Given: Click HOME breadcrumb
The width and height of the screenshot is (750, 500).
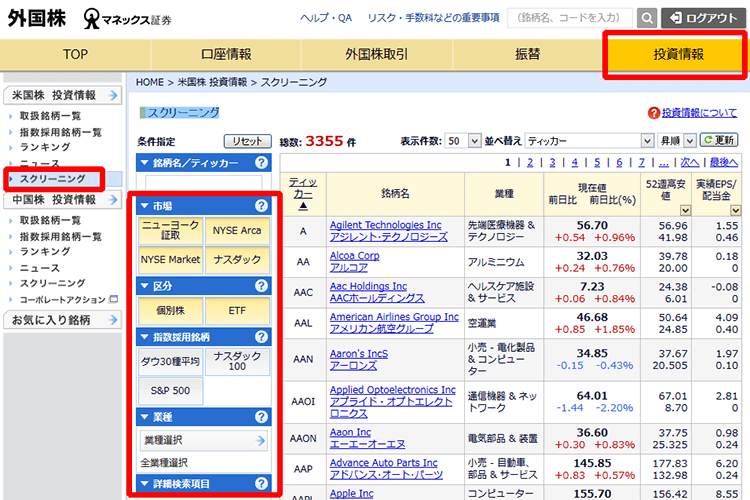Looking at the screenshot, I should pyautogui.click(x=150, y=82).
